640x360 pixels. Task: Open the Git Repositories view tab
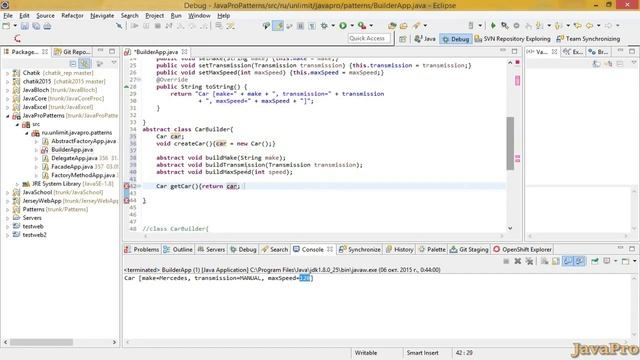73,52
